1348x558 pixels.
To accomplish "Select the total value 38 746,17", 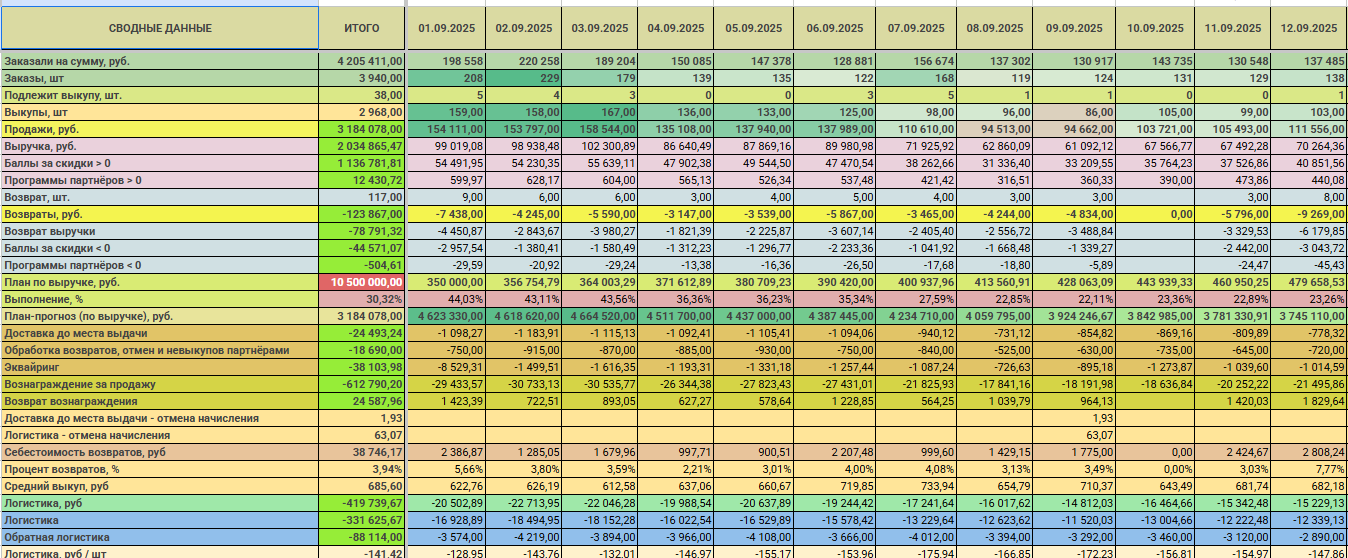I will click(362, 452).
